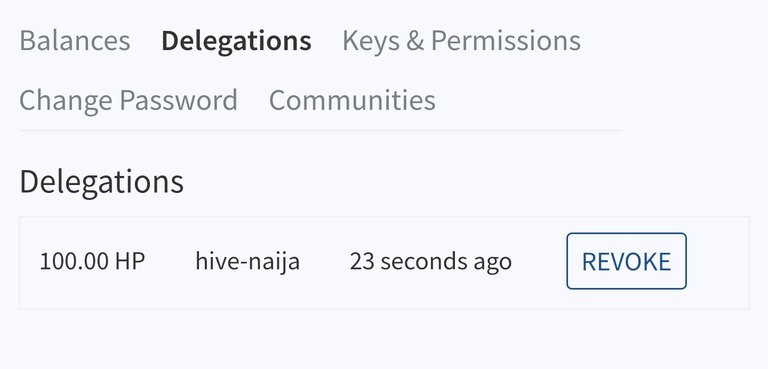Screen dimensions: 768x369
Task: Open the hive-naija account link
Action: [247, 261]
